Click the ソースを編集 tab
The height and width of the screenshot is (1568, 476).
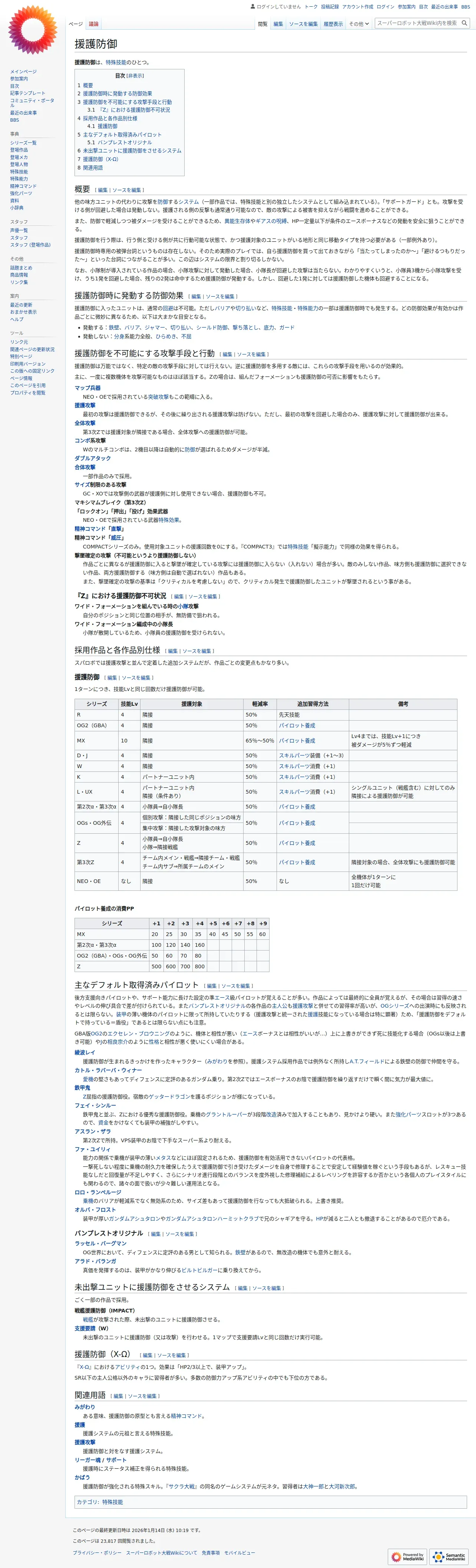303,24
